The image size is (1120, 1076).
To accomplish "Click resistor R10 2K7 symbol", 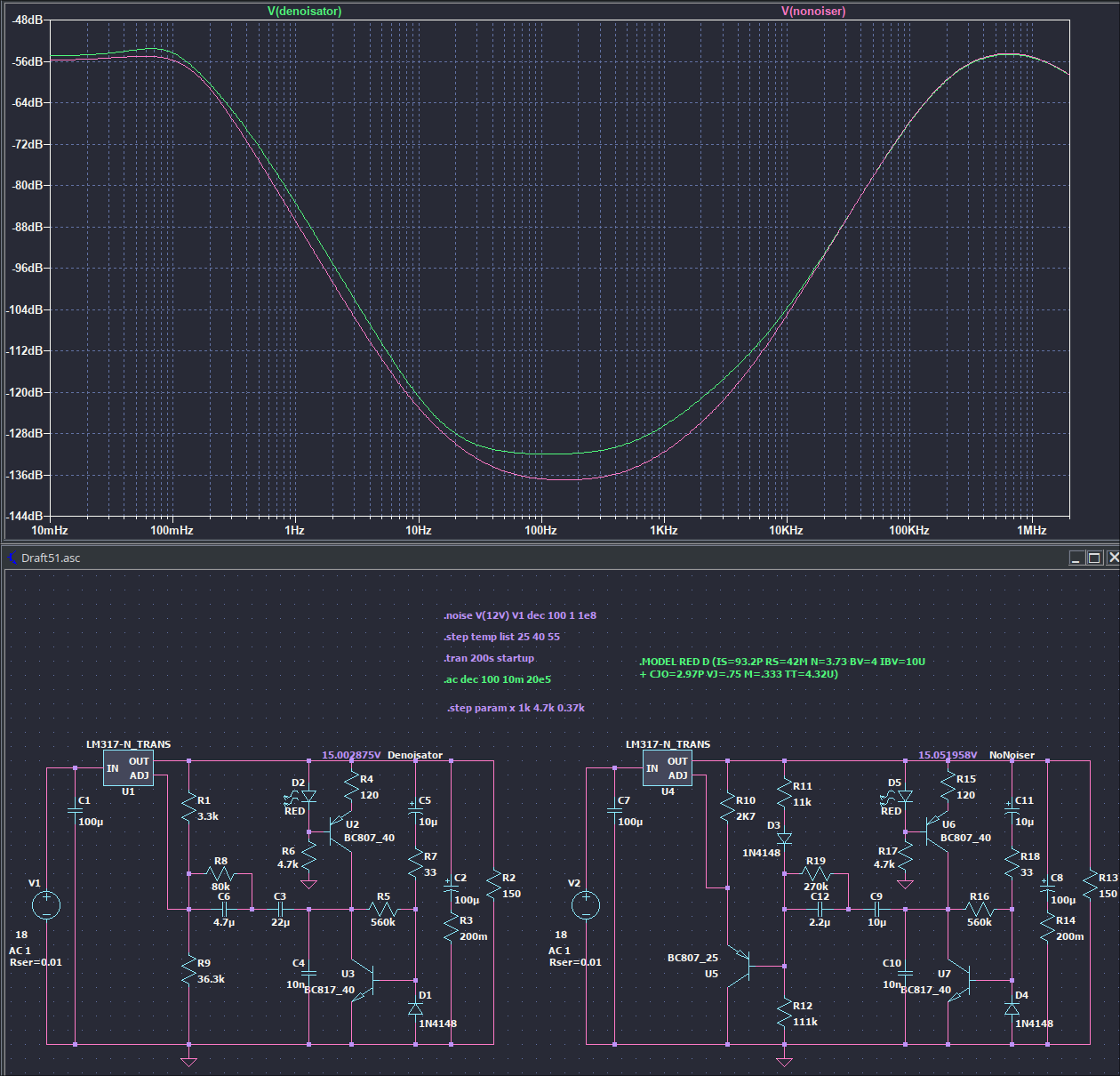I will (x=728, y=808).
